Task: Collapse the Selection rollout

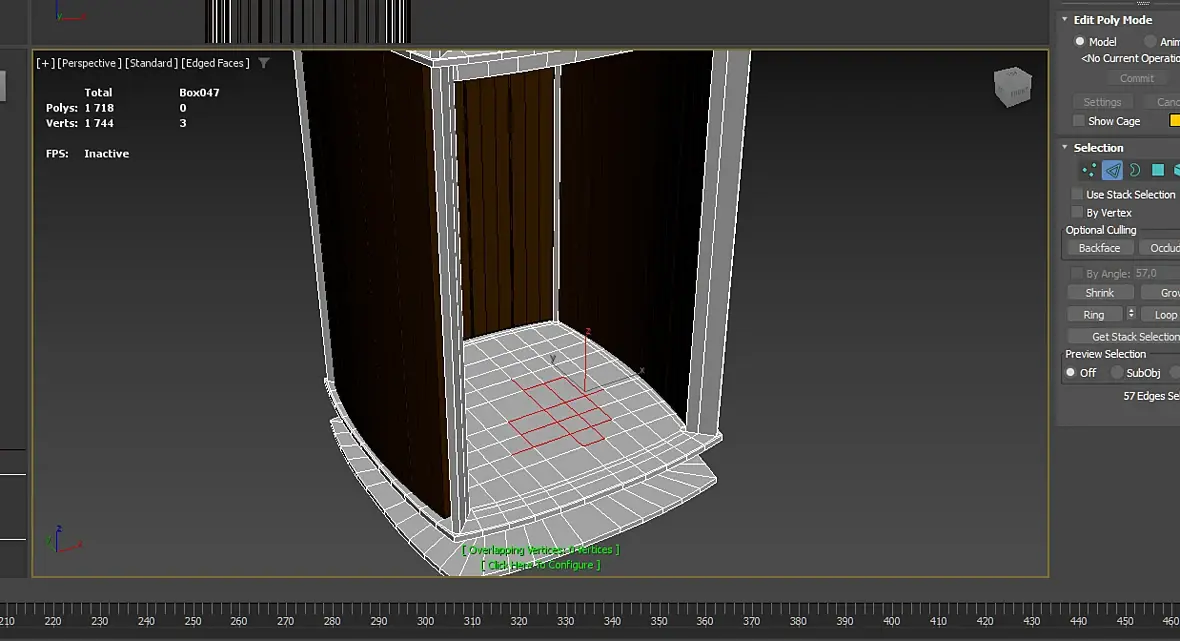Action: (1065, 147)
